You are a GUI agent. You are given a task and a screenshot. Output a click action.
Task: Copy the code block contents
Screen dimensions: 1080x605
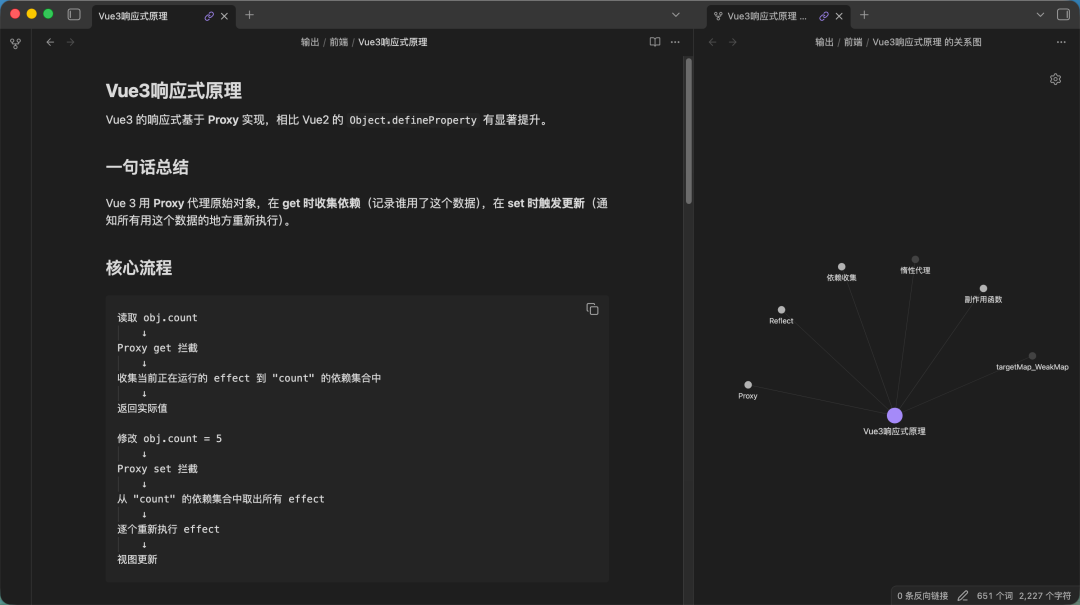click(592, 309)
